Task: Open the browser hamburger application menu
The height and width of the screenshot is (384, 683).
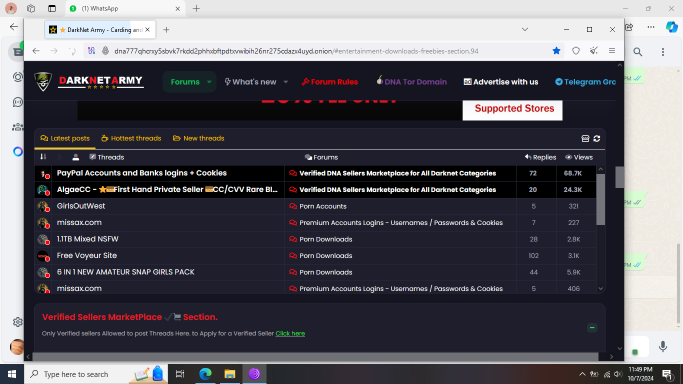Action: (x=612, y=51)
